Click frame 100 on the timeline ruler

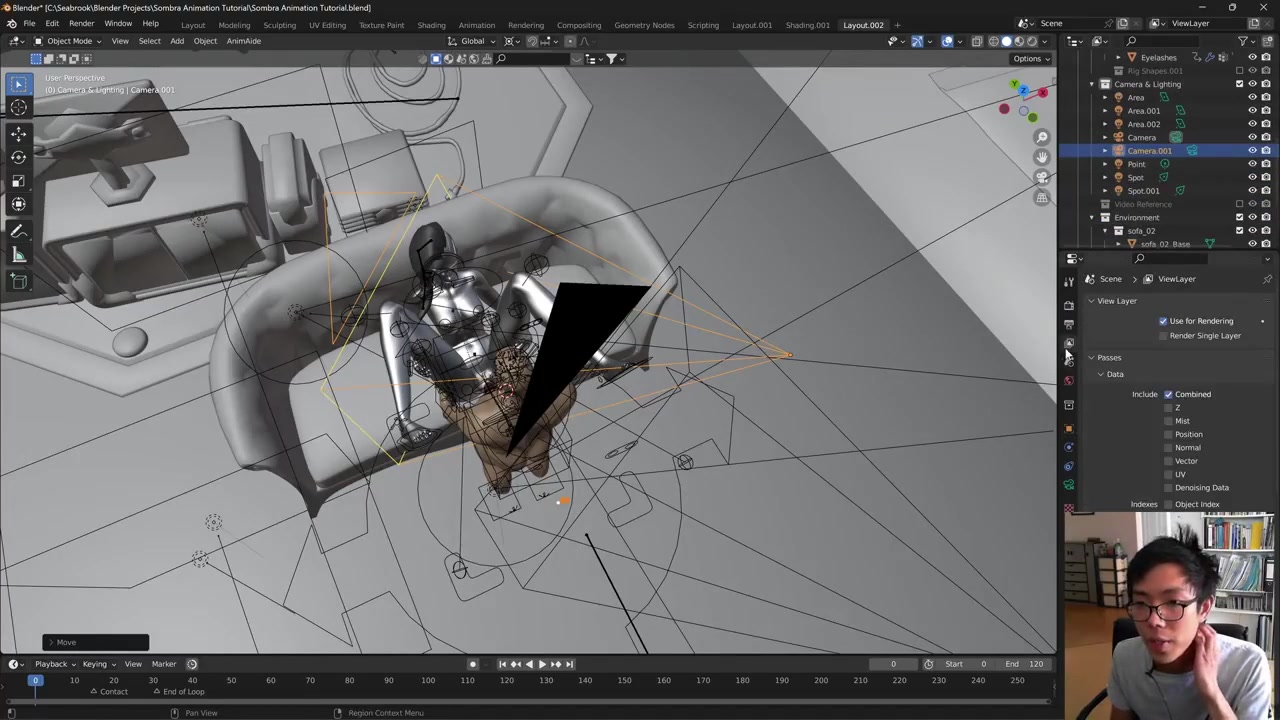[x=428, y=680]
